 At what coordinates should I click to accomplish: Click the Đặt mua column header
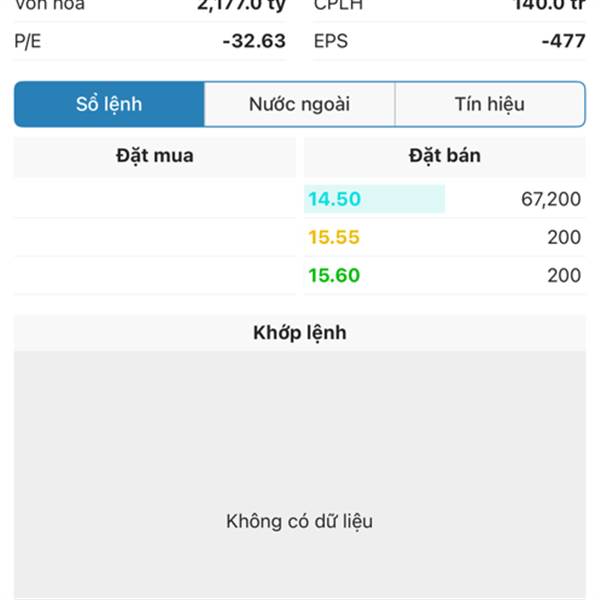click(x=155, y=157)
